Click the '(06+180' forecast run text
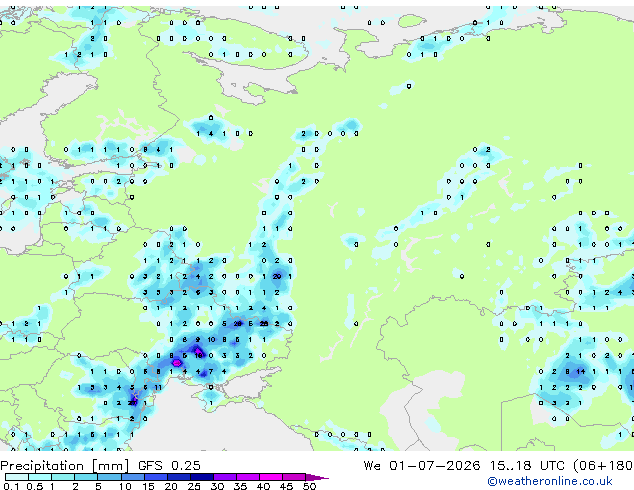Screen dimensions: 634x490 pyautogui.click(x=603, y=466)
